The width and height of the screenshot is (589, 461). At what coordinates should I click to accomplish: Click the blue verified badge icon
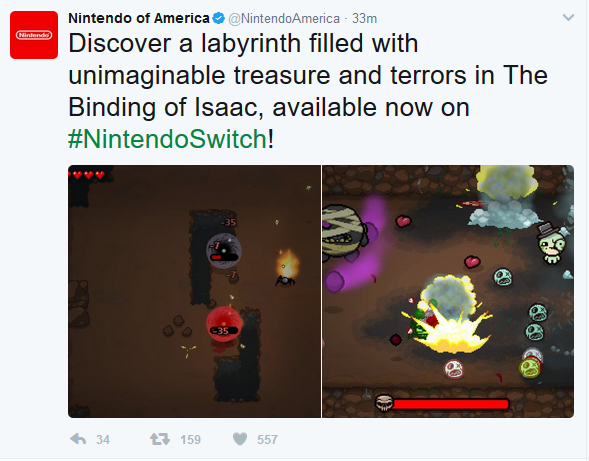click(219, 18)
